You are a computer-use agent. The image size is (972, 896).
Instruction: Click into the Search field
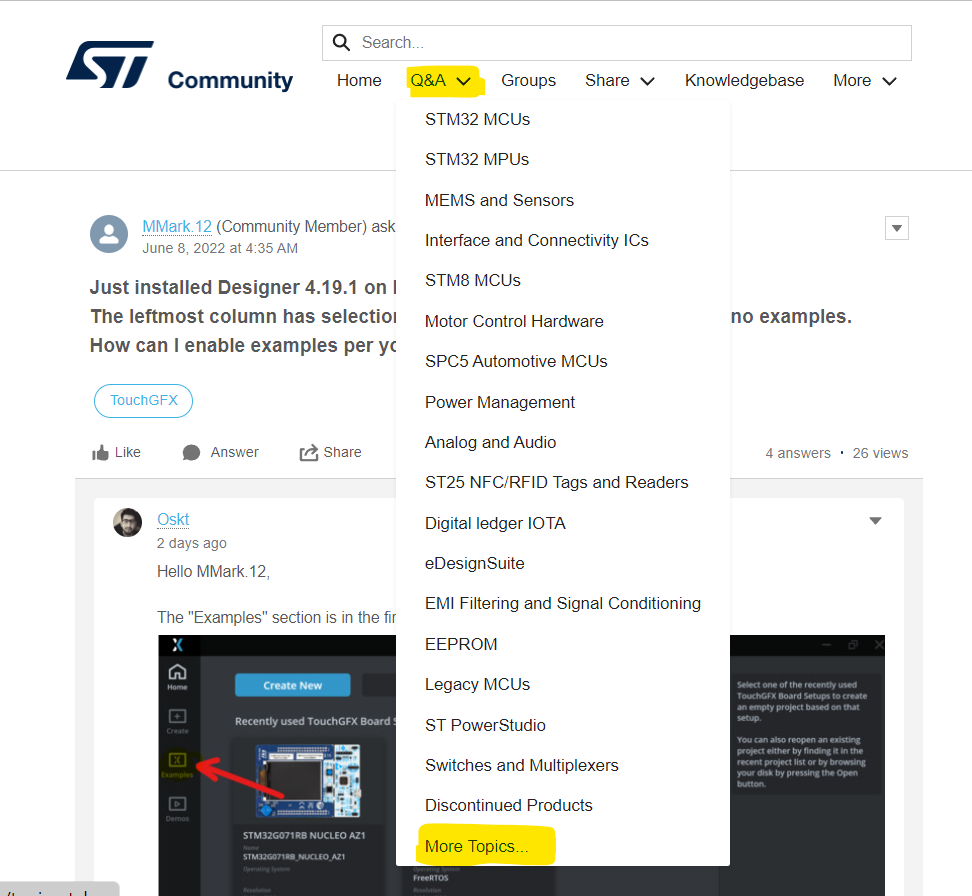(617, 43)
